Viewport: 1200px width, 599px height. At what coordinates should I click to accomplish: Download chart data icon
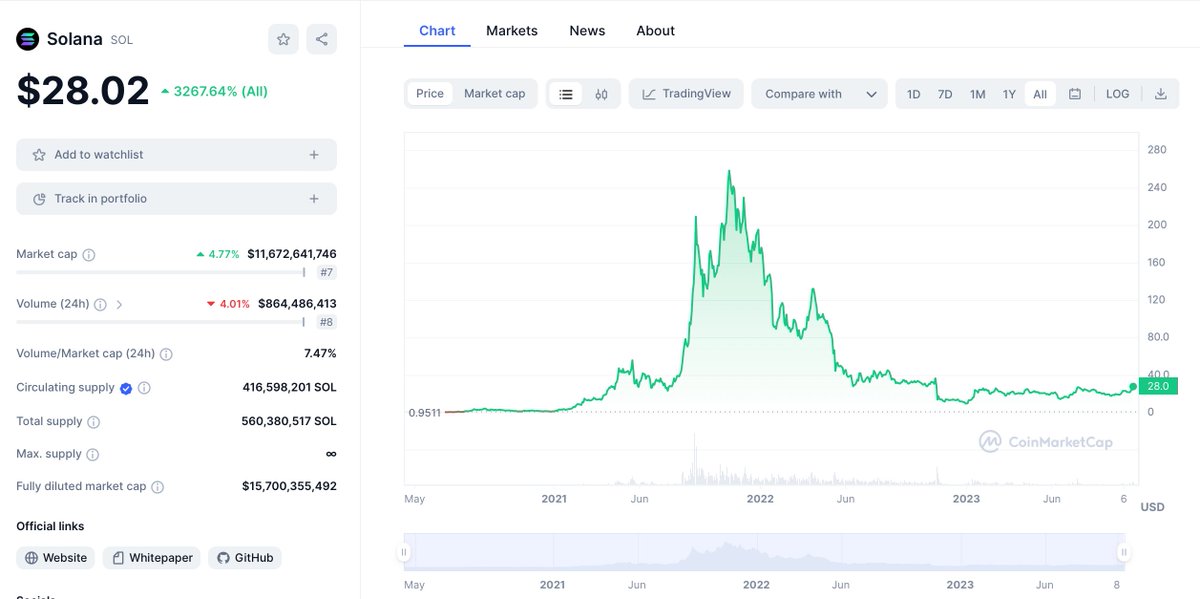1161,94
